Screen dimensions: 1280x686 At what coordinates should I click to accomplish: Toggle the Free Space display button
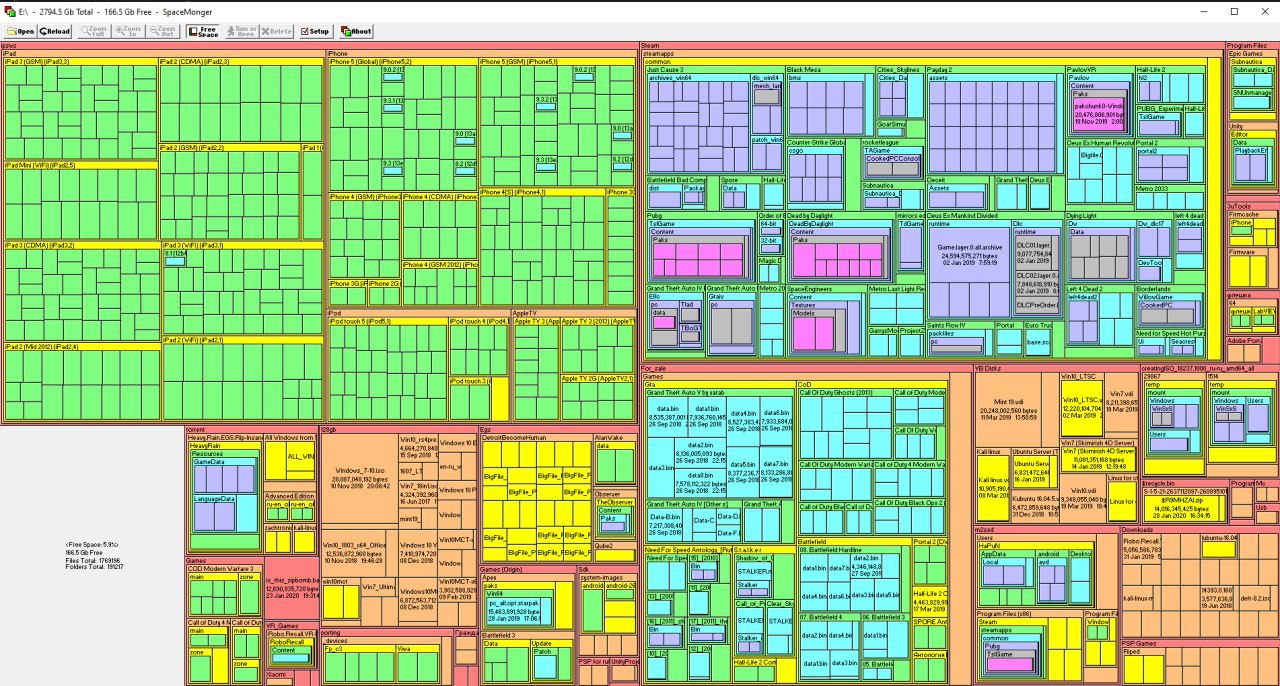click(x=203, y=31)
